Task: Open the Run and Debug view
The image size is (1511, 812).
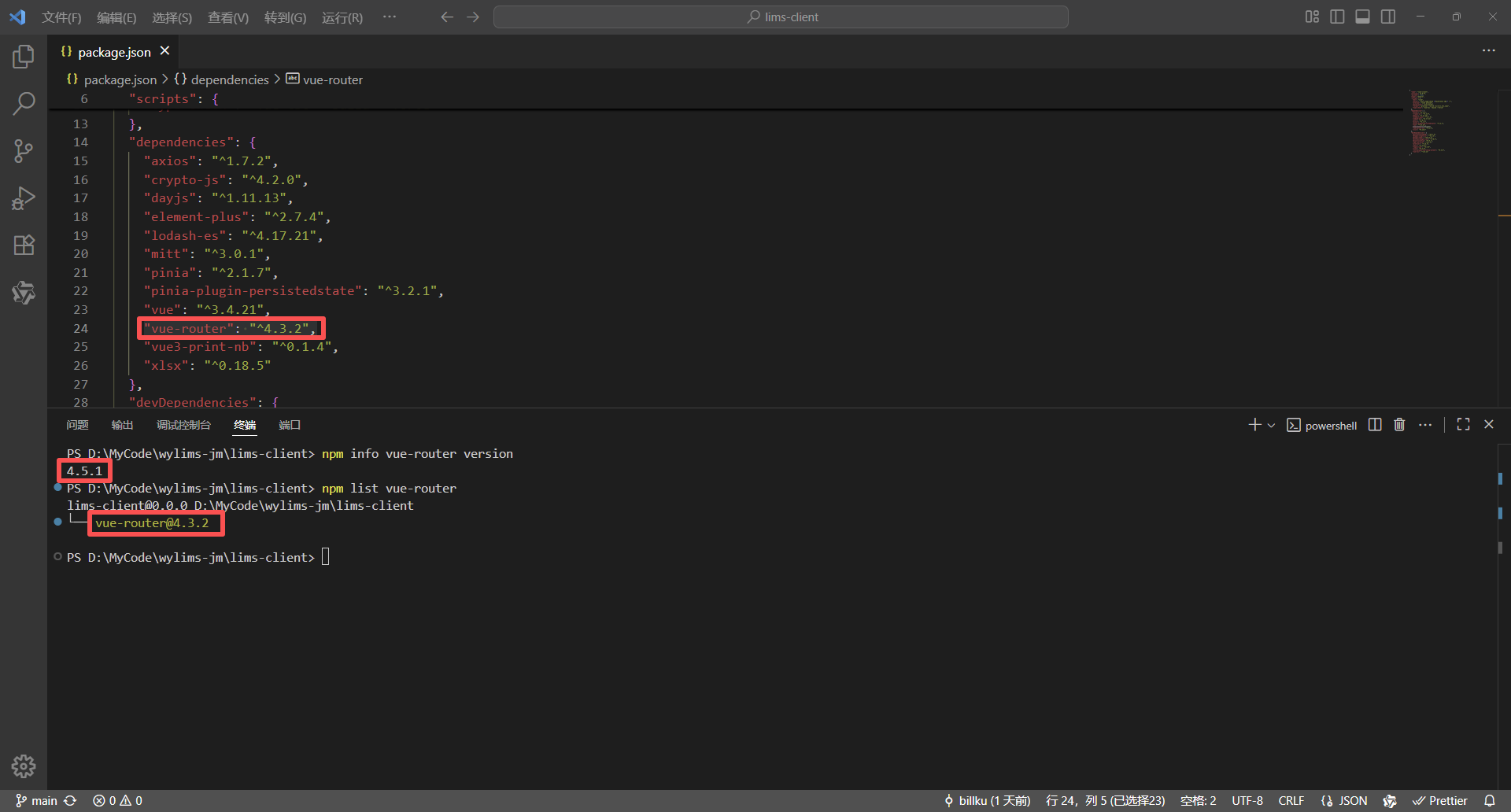Action: 24,197
